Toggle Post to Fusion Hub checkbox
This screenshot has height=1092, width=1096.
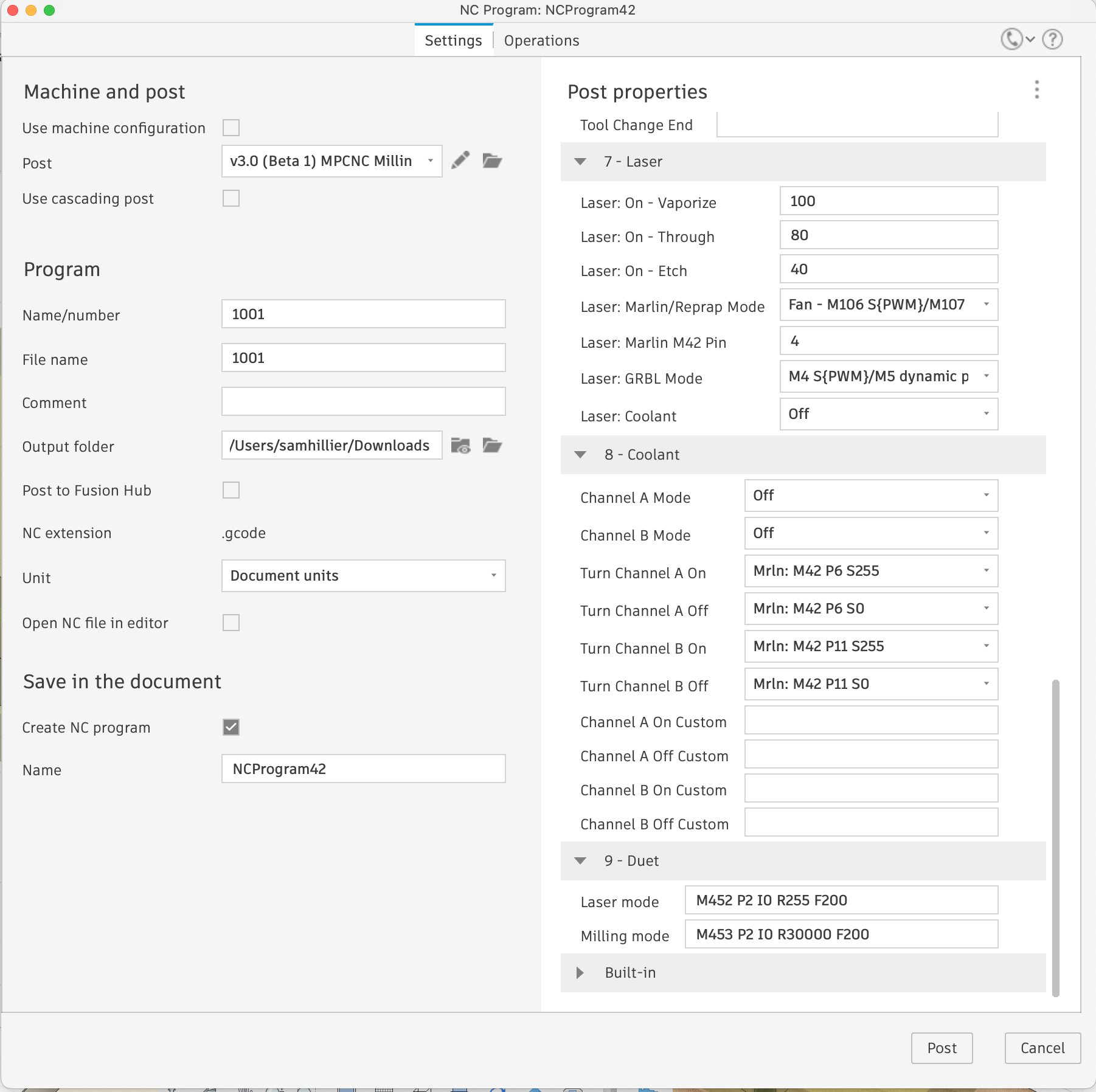tap(231, 490)
